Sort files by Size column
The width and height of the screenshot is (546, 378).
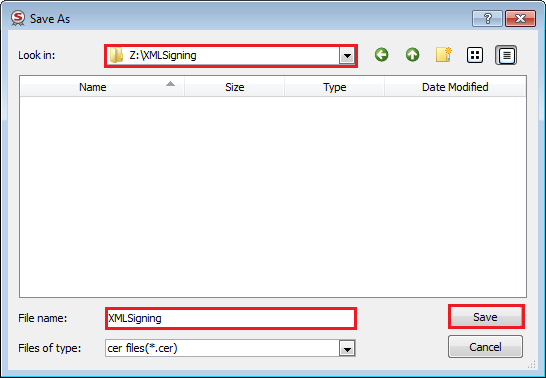click(x=235, y=87)
